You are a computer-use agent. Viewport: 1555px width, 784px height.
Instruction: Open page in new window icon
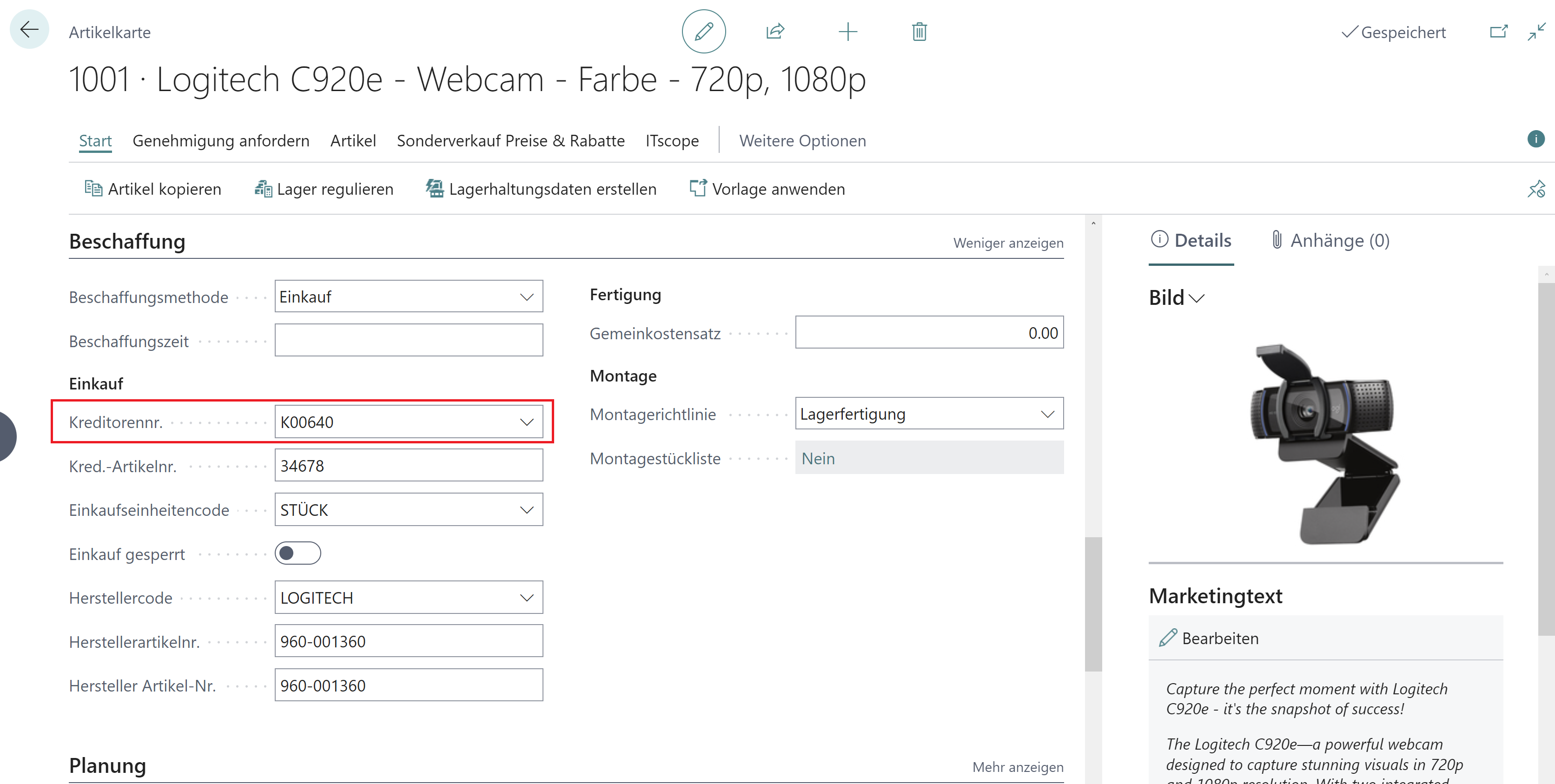[1498, 32]
